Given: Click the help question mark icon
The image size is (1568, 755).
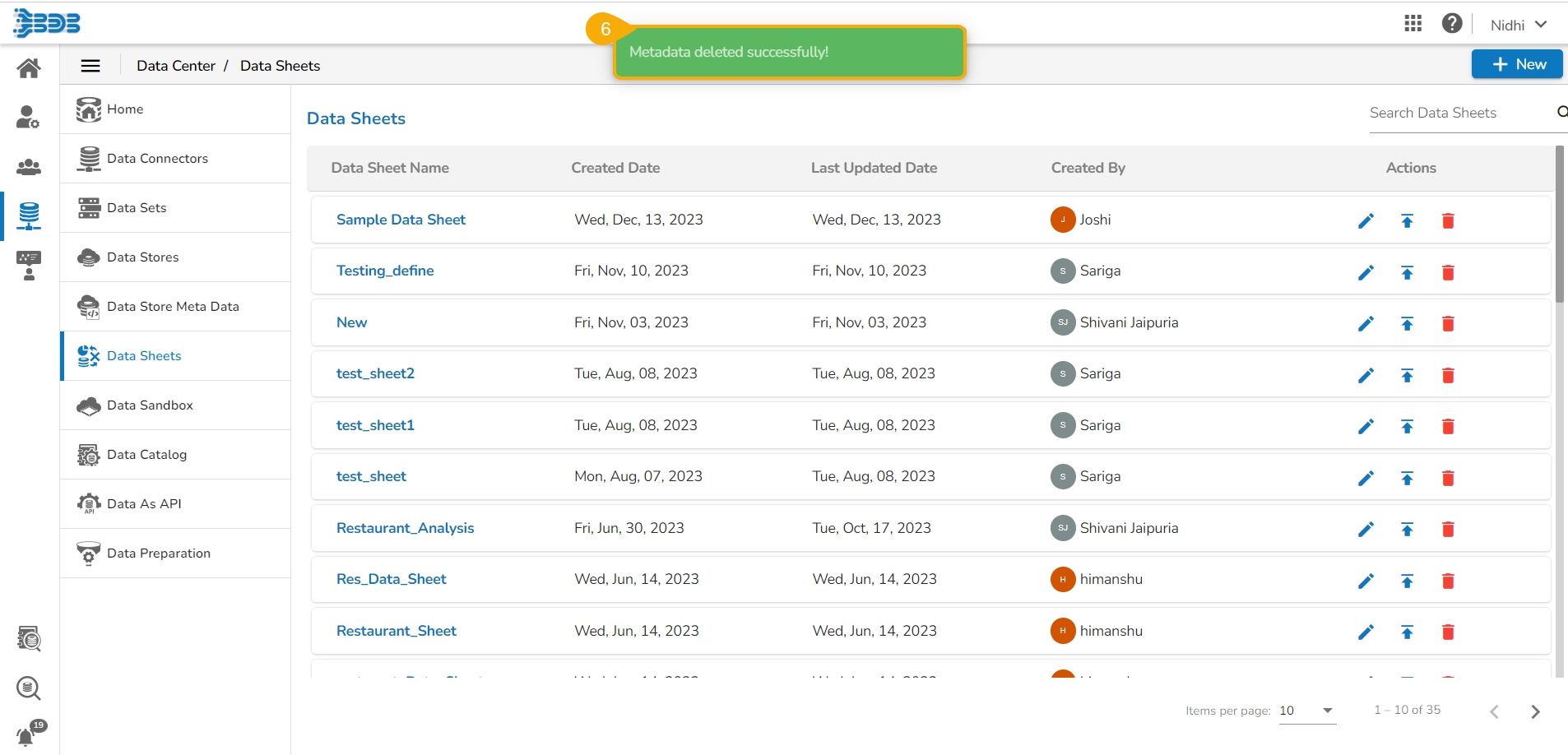Looking at the screenshot, I should coord(1452,24).
